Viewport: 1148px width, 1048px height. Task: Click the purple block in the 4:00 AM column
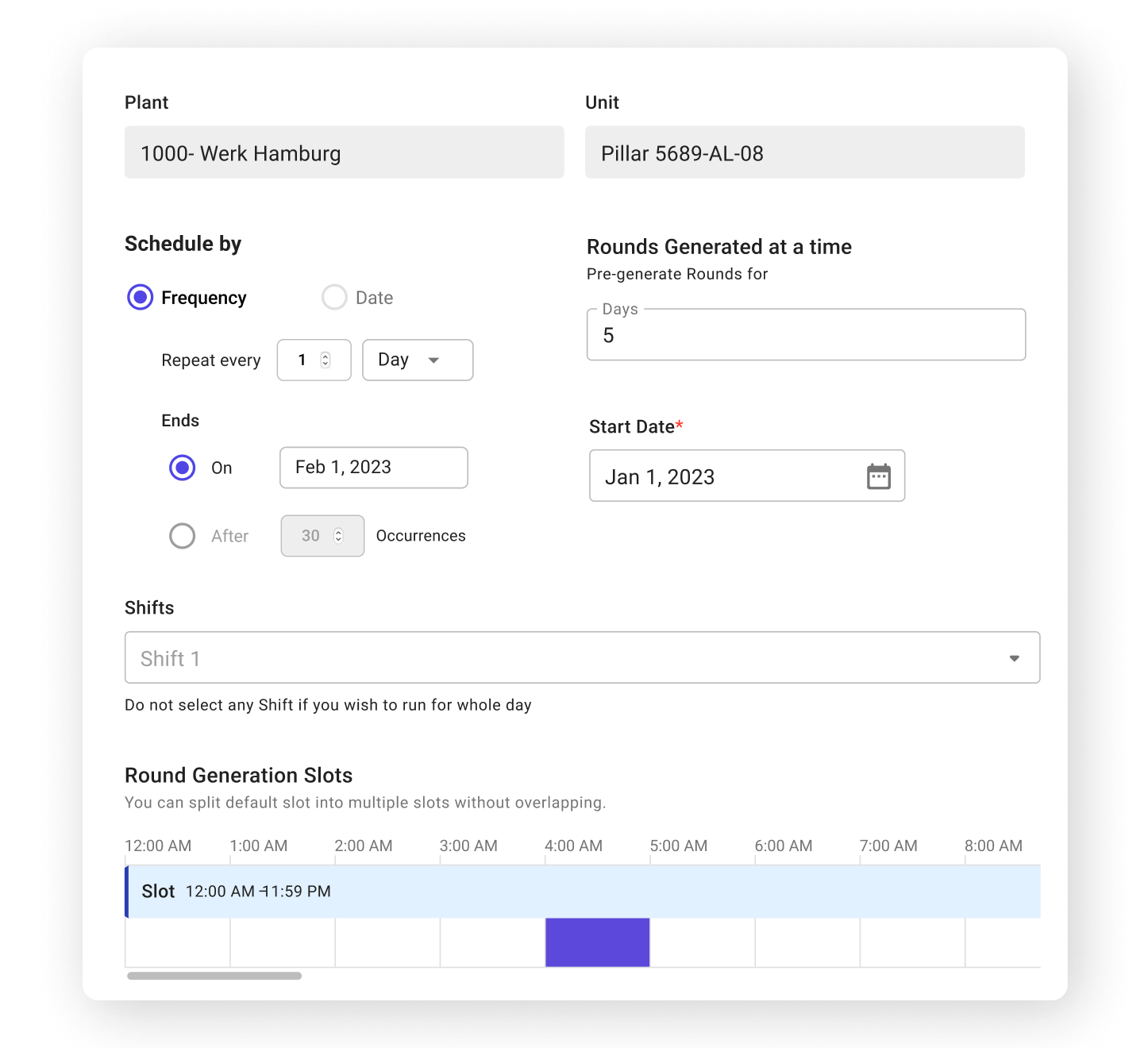tap(597, 942)
